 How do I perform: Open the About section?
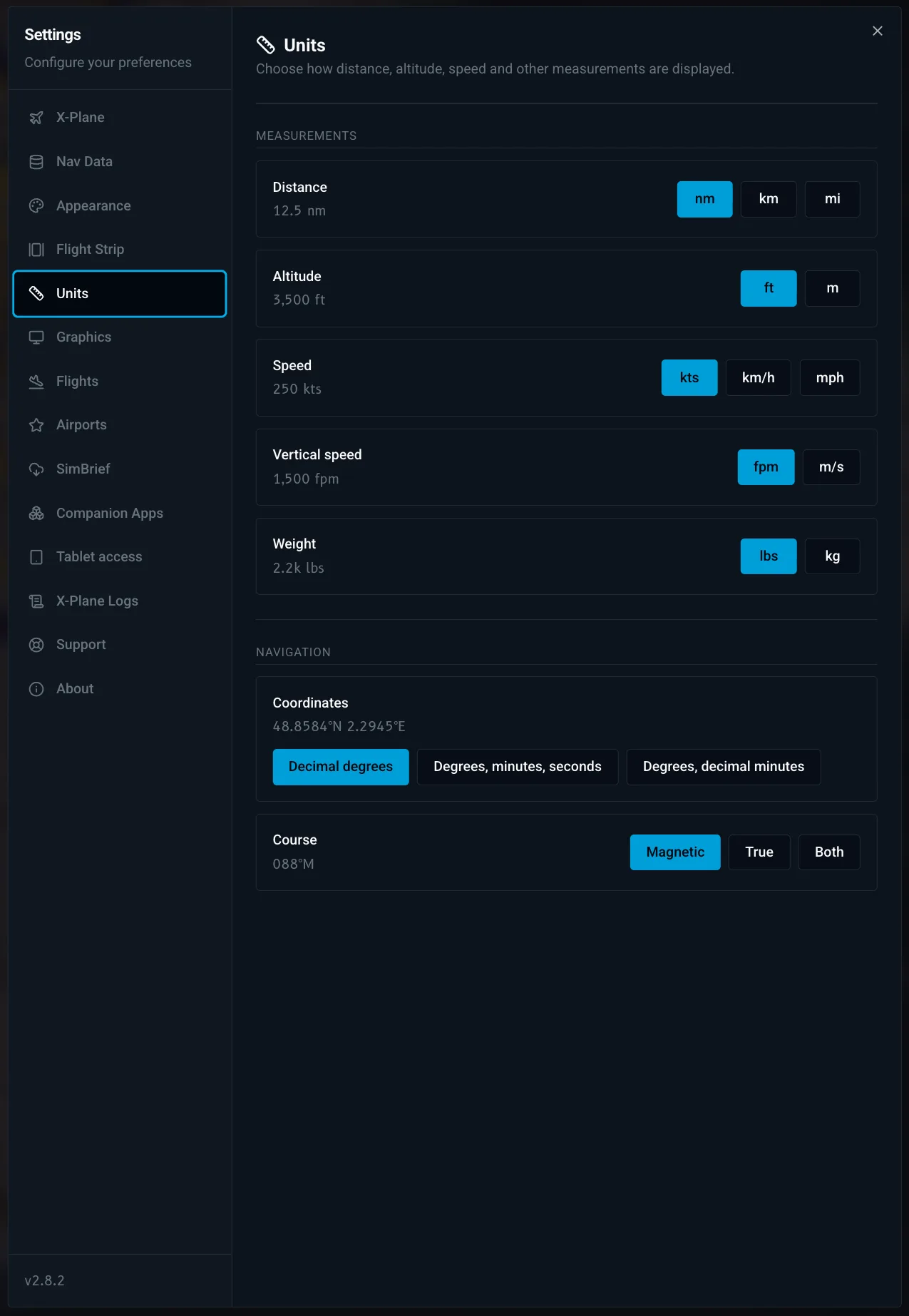pyautogui.click(x=120, y=689)
